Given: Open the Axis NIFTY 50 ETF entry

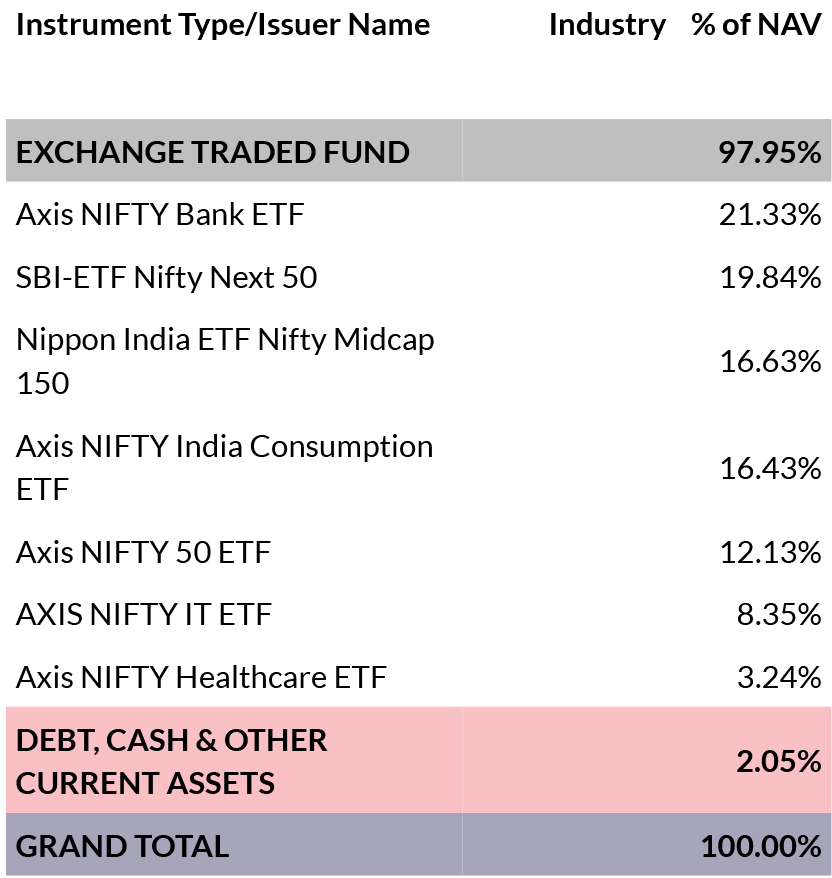Looking at the screenshot, I should (143, 552).
